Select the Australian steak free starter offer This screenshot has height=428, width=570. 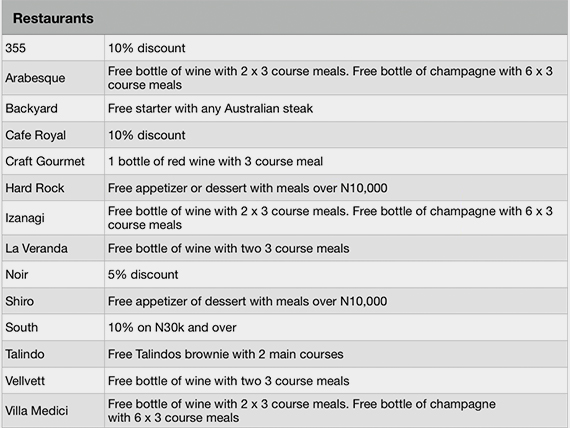pos(210,109)
